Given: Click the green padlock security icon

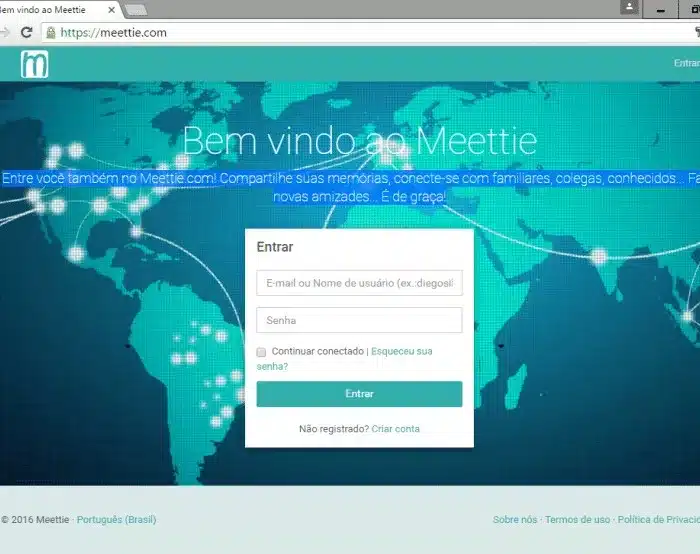Looking at the screenshot, I should tap(50, 32).
